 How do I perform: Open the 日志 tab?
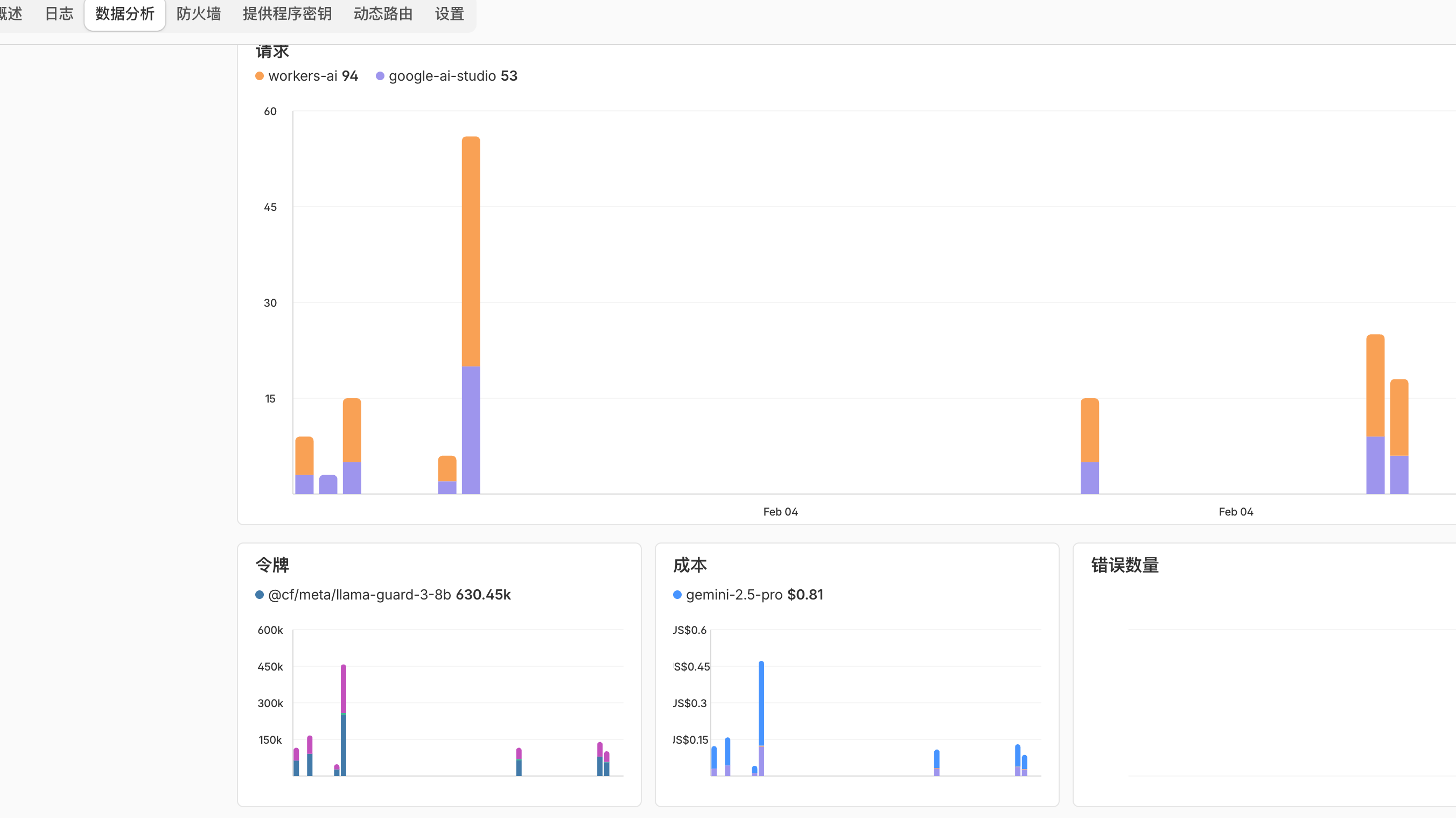click(x=59, y=13)
